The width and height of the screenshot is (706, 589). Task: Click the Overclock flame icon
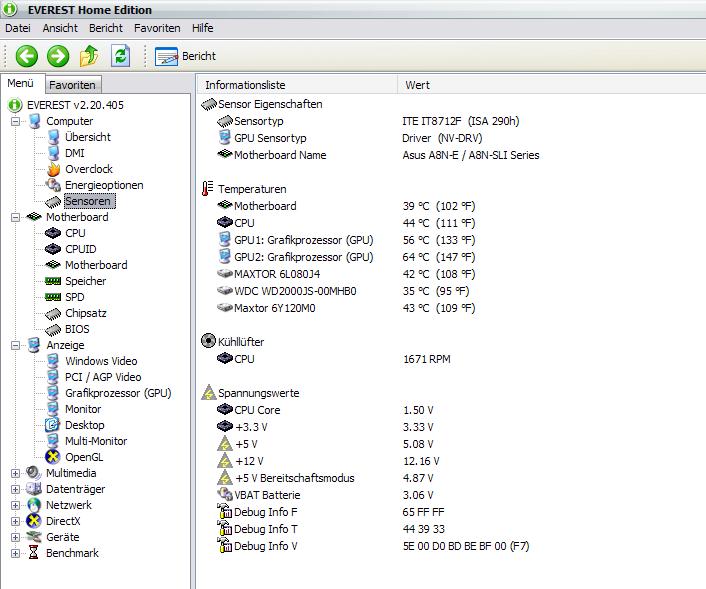(x=54, y=169)
